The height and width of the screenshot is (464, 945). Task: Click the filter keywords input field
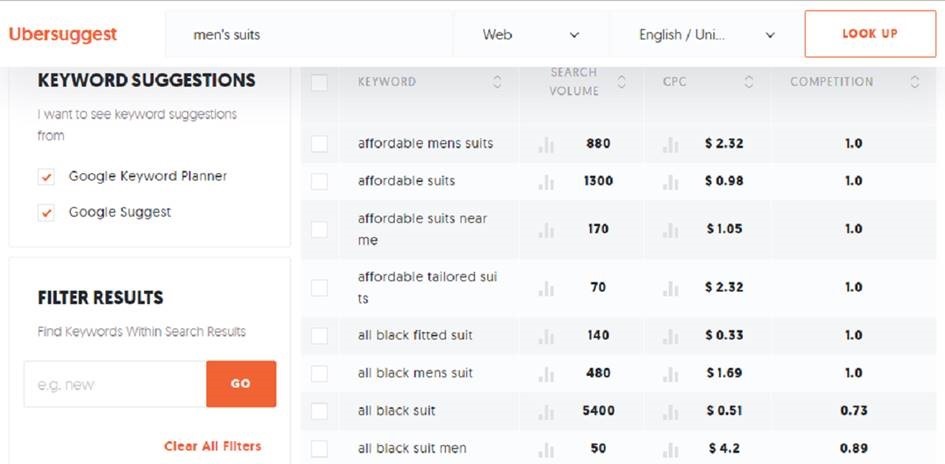click(114, 384)
